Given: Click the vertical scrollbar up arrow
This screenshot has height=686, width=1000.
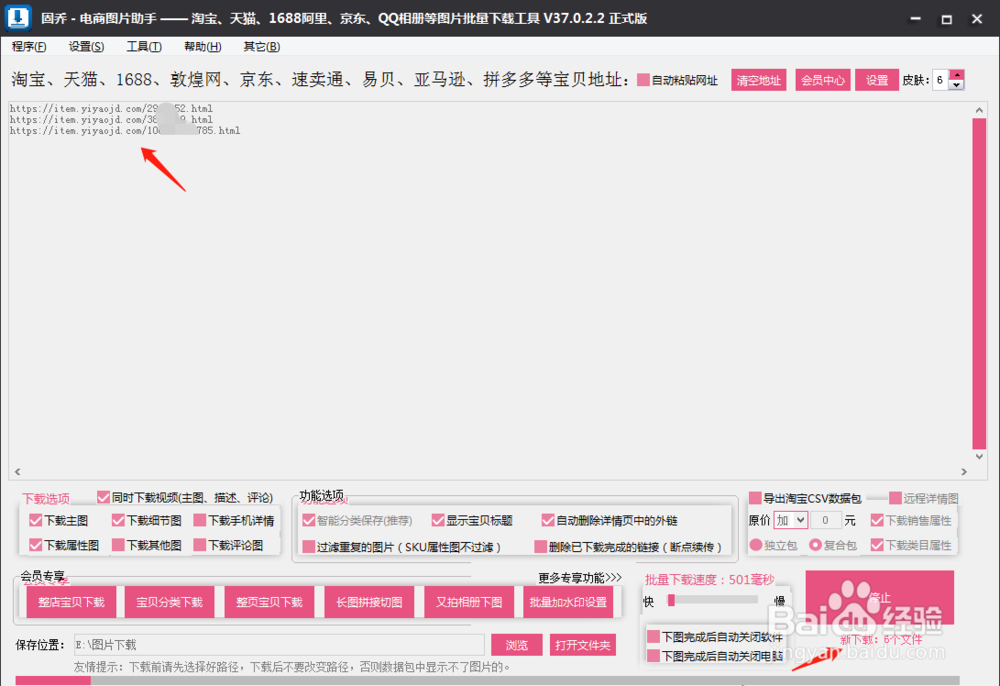Looking at the screenshot, I should click(x=979, y=110).
